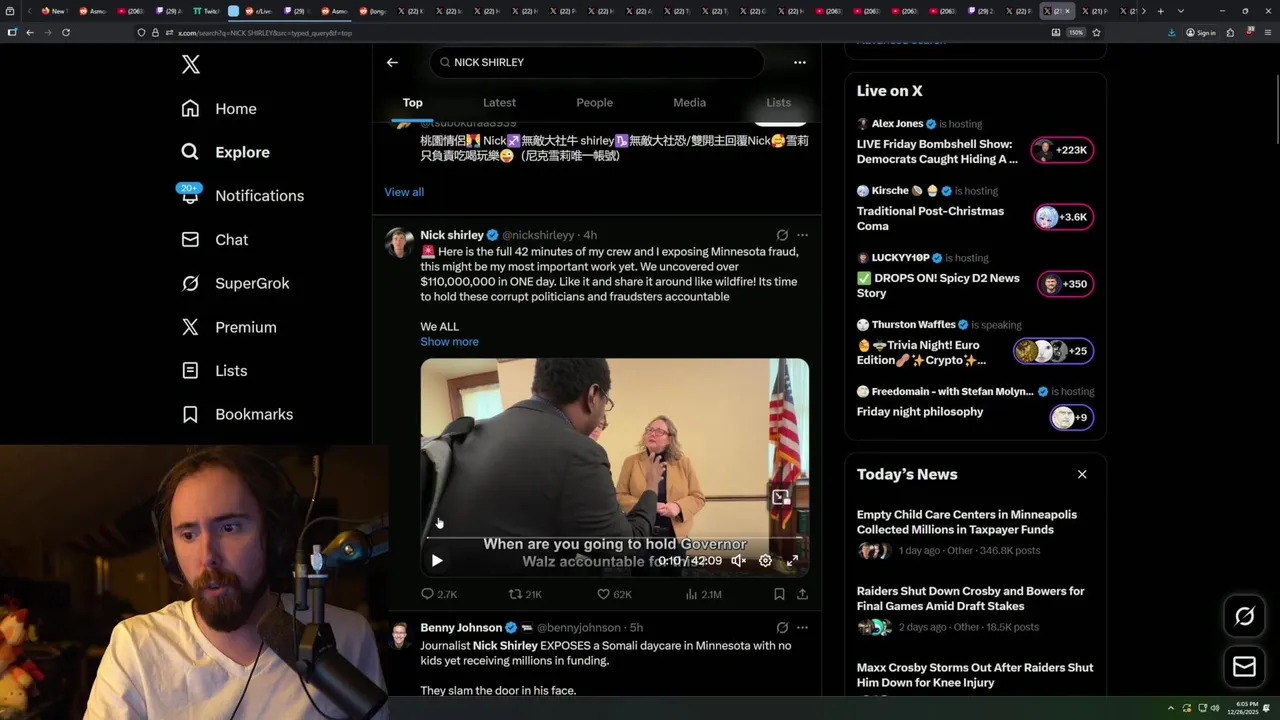Open Home from the sidebar
This screenshot has width=1280, height=720.
(x=219, y=109)
